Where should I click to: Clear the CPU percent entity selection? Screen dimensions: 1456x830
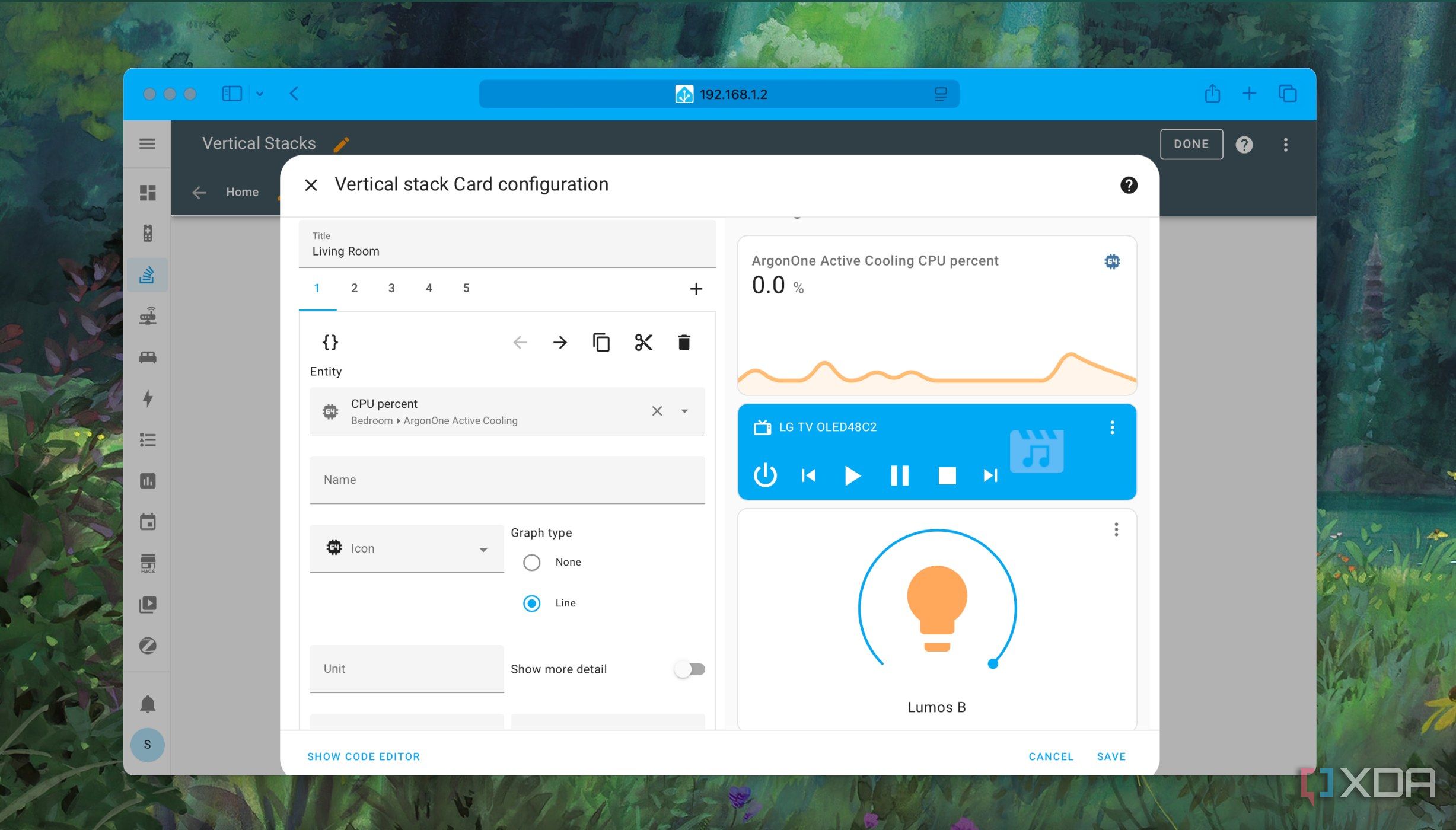(x=657, y=411)
